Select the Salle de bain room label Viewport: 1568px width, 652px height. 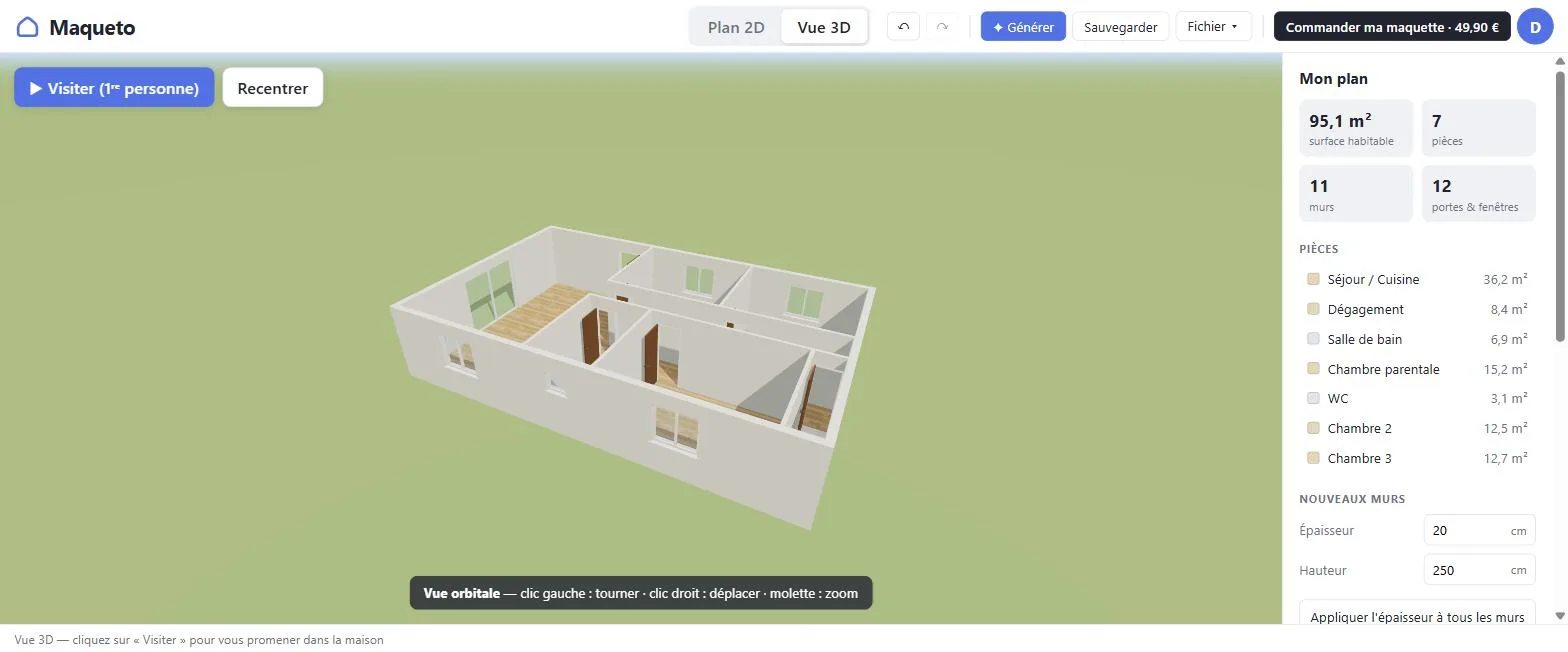(1365, 340)
